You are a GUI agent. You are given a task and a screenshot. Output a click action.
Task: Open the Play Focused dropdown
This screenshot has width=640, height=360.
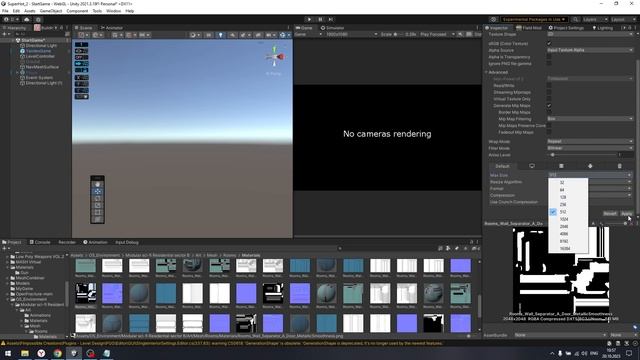click(437, 34)
